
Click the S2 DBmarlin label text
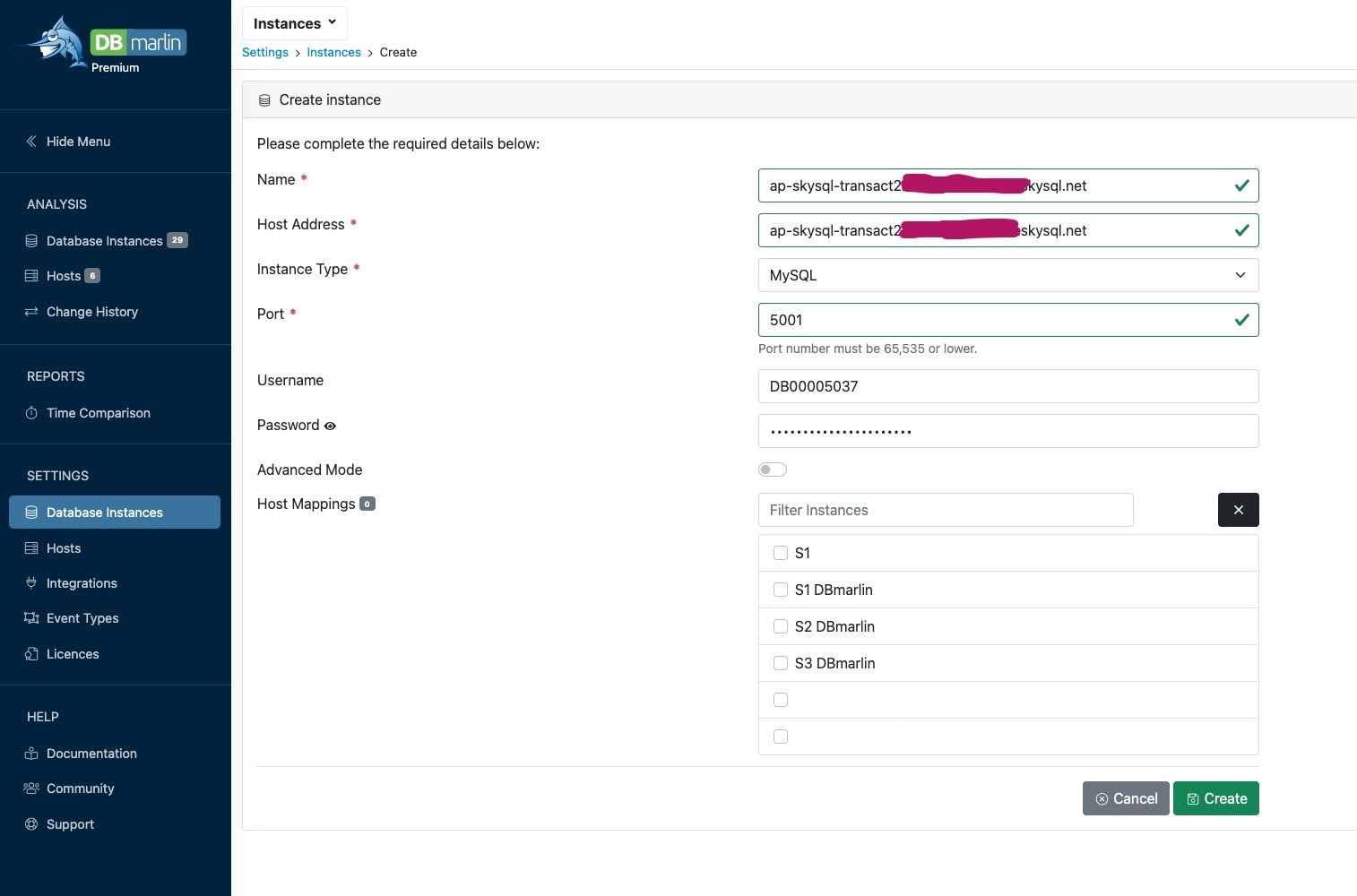click(834, 626)
